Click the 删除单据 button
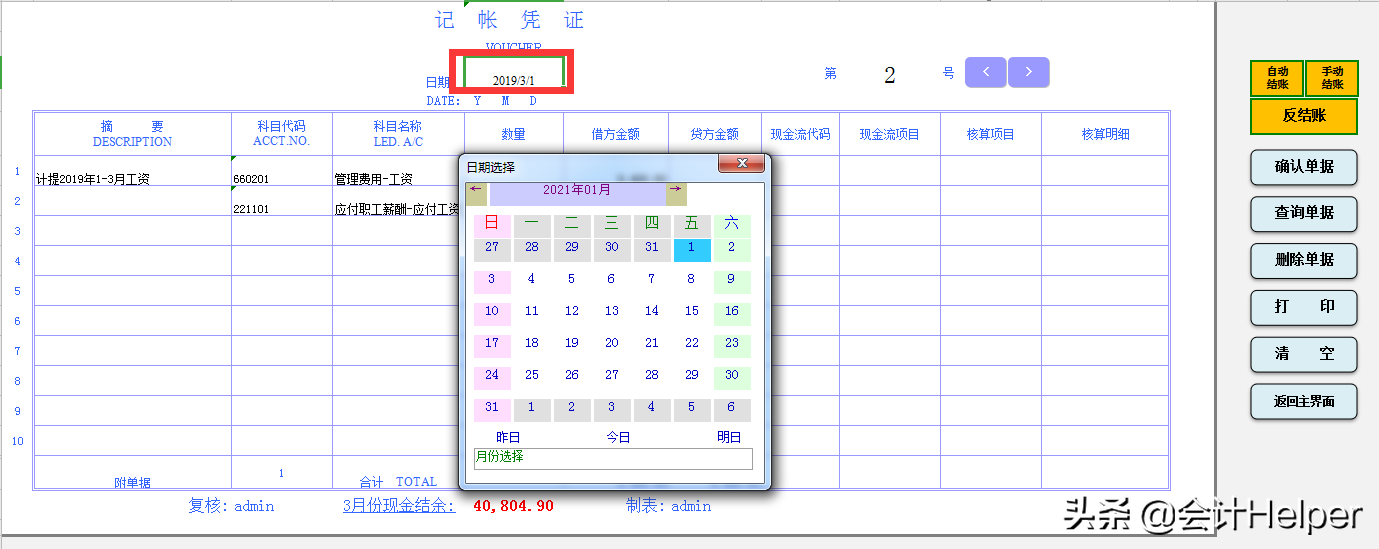1379x549 pixels. (1304, 260)
